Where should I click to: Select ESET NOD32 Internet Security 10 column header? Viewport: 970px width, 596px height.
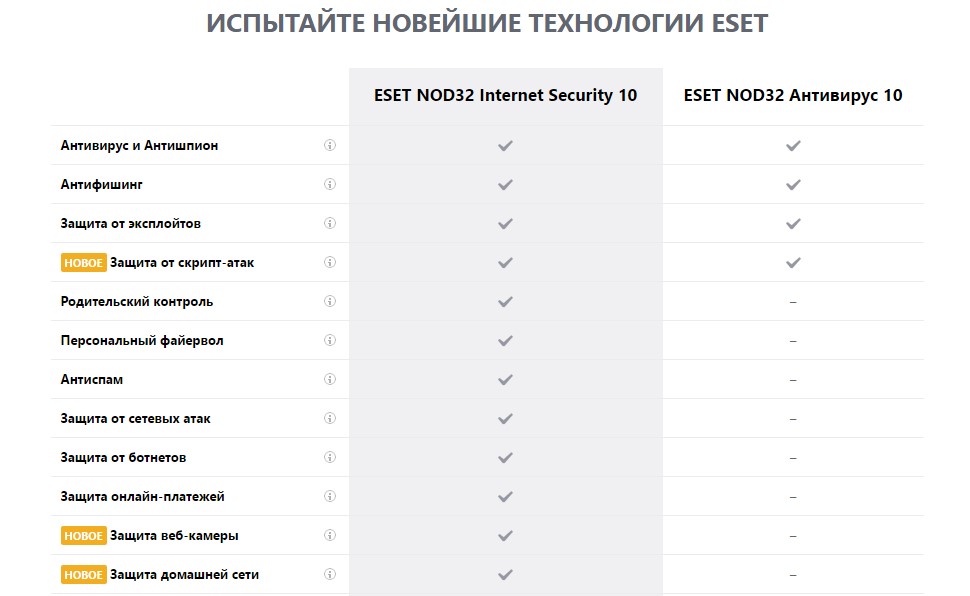pos(505,96)
